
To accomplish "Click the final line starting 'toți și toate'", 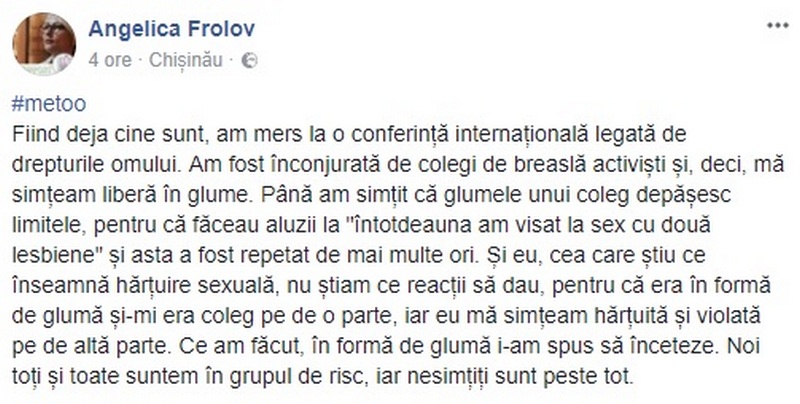I will (x=322, y=377).
